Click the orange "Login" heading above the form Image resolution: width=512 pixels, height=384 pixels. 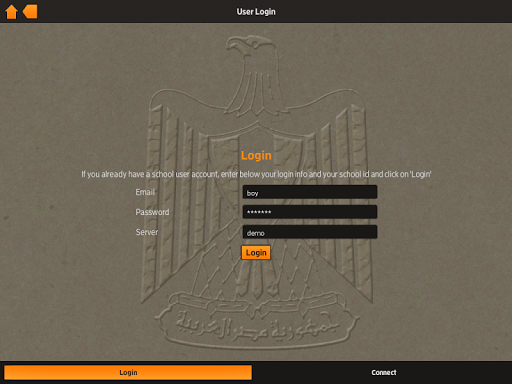256,156
